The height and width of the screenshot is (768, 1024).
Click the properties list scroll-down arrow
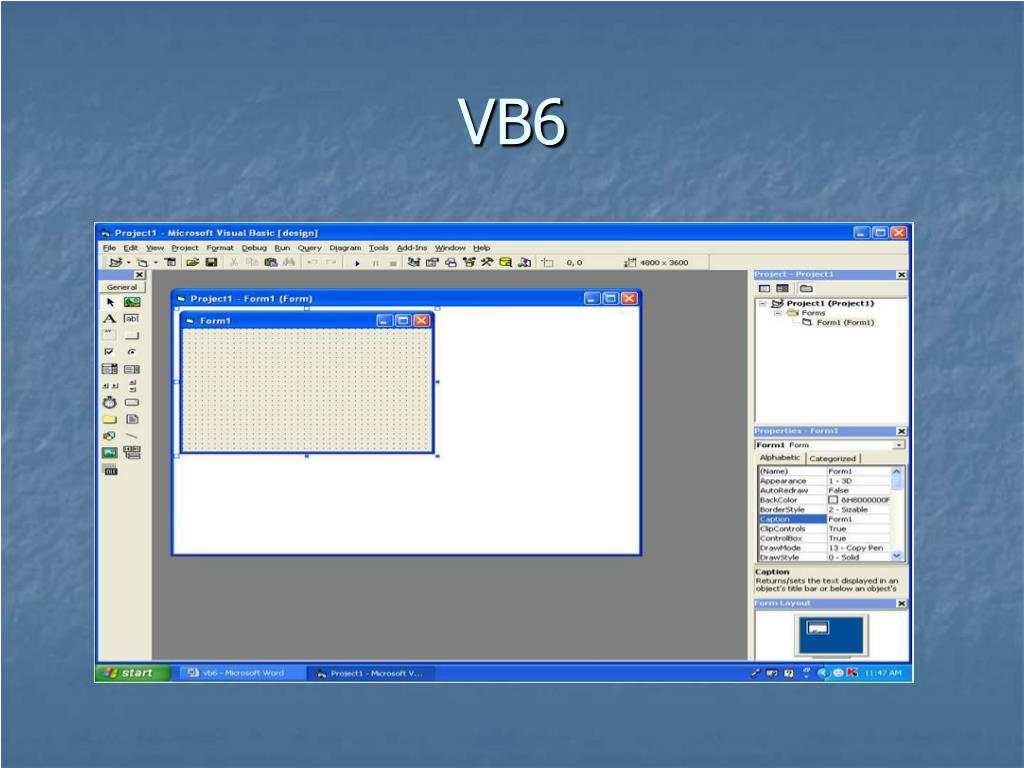point(897,556)
